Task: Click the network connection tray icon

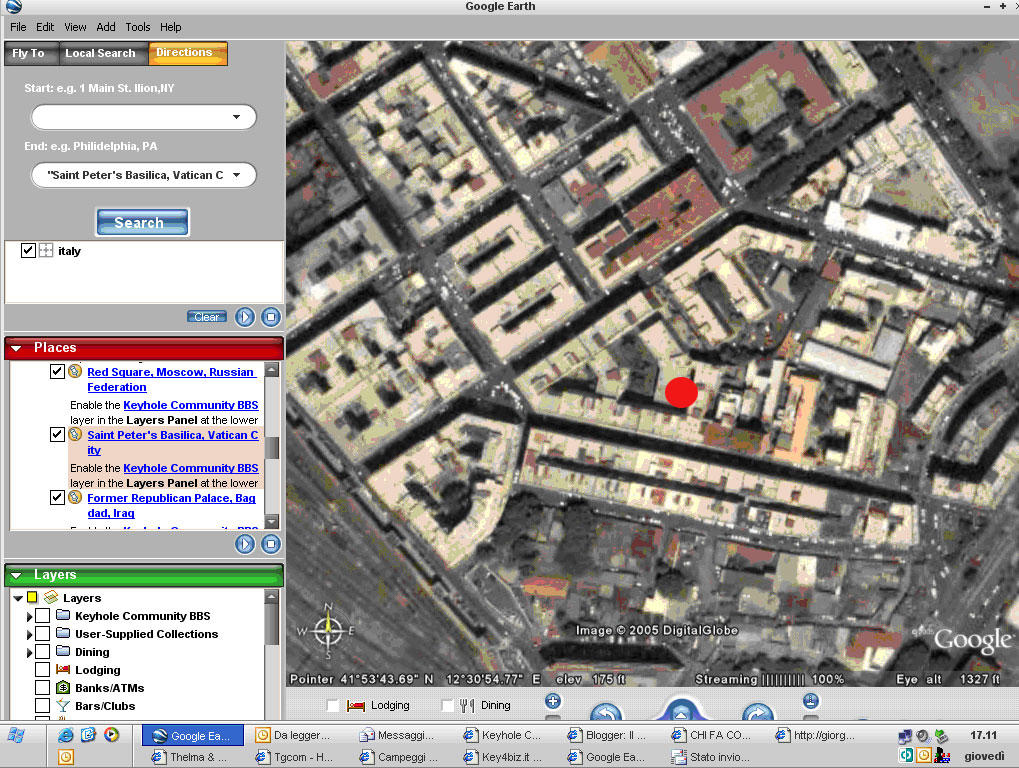Action: coord(905,736)
